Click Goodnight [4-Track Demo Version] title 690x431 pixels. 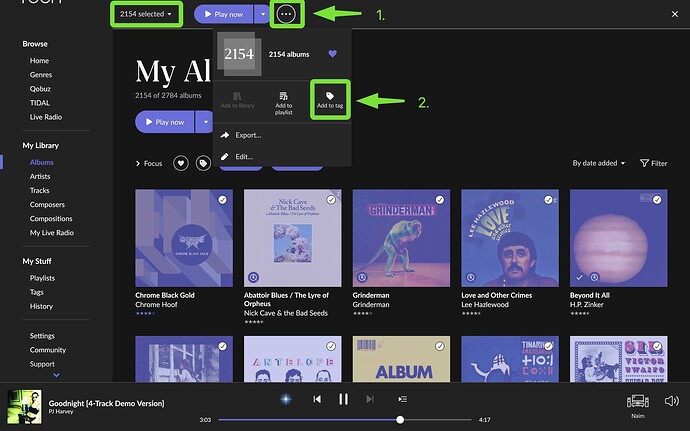coord(106,403)
